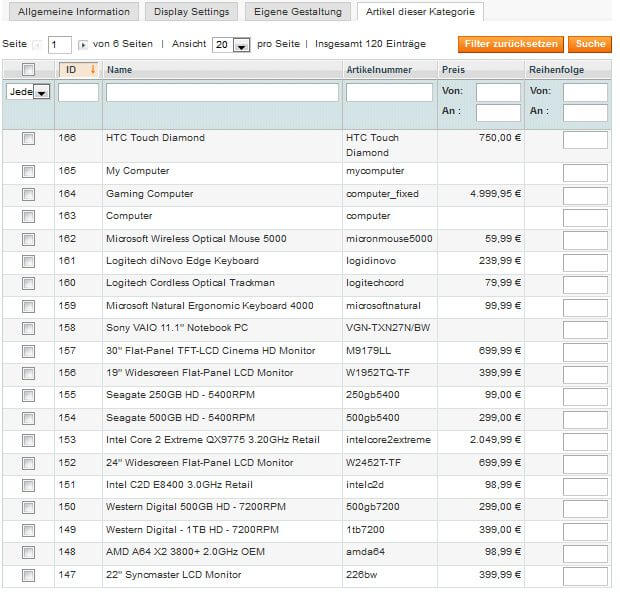620x593 pixels.
Task: Click the Reihenfolge Von filter field
Action: point(585,92)
